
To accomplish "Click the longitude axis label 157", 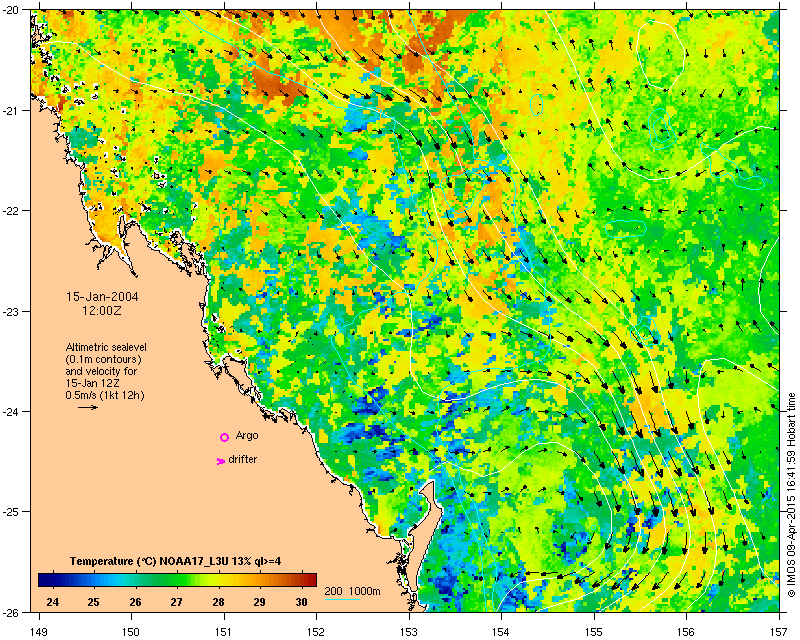I will (x=779, y=631).
